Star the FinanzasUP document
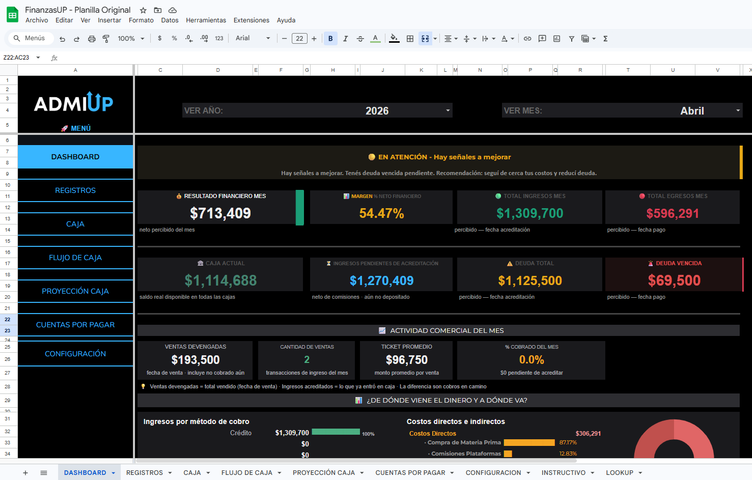The width and height of the screenshot is (752, 480). (x=144, y=8)
